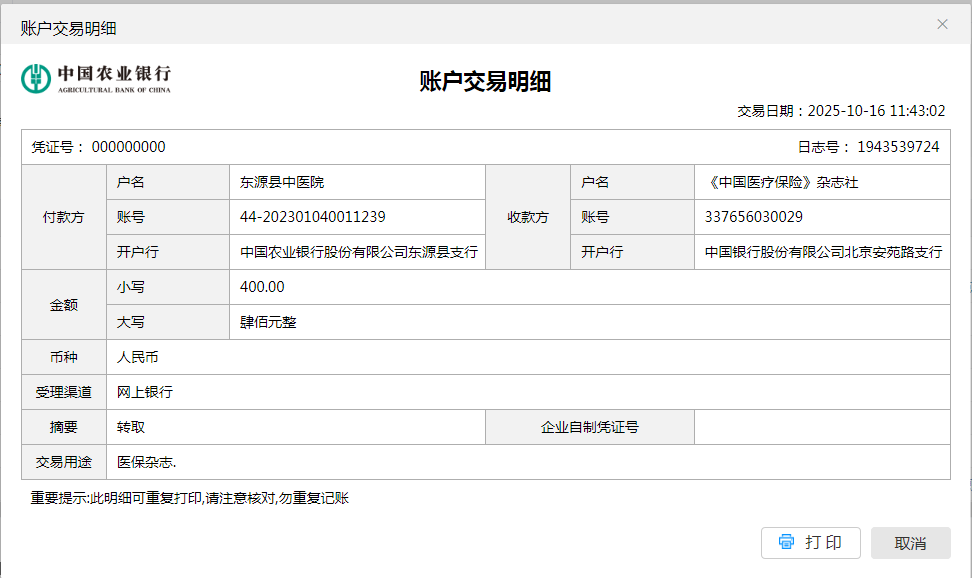Click the payee account number 337656030029
Viewport: 972px width, 578px height.
pyautogui.click(x=753, y=217)
